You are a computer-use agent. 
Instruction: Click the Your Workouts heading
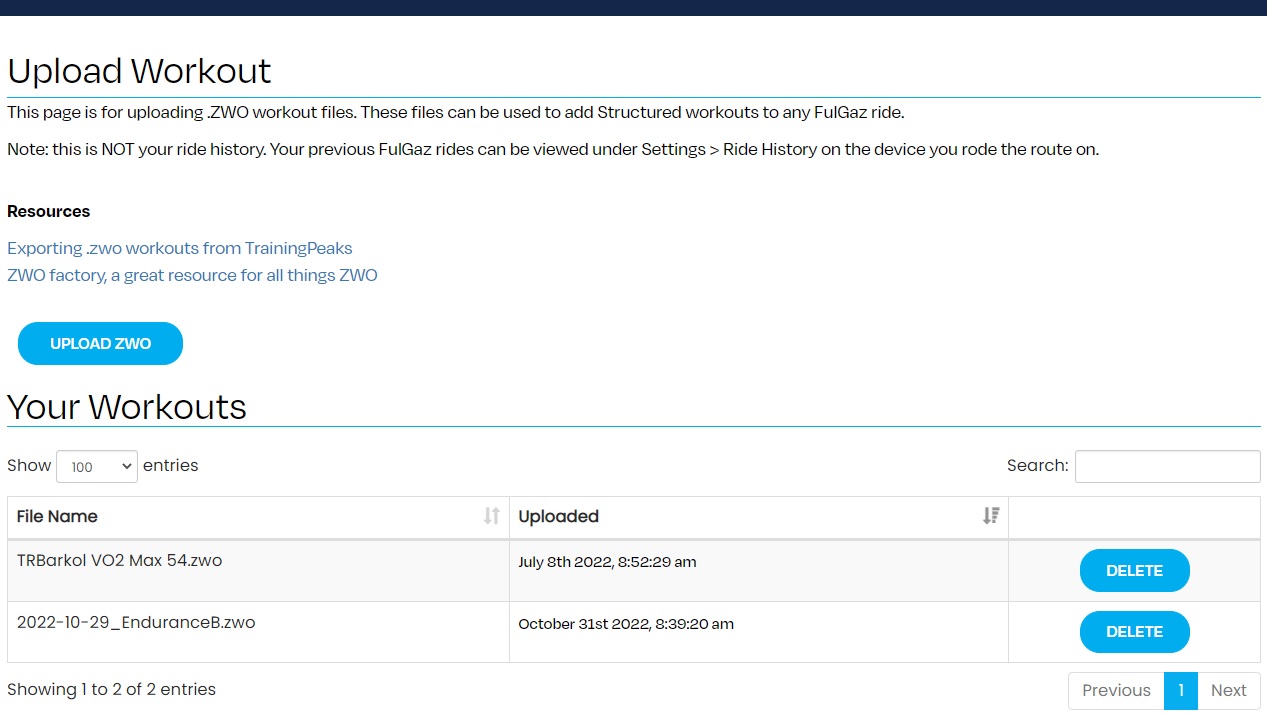[127, 407]
